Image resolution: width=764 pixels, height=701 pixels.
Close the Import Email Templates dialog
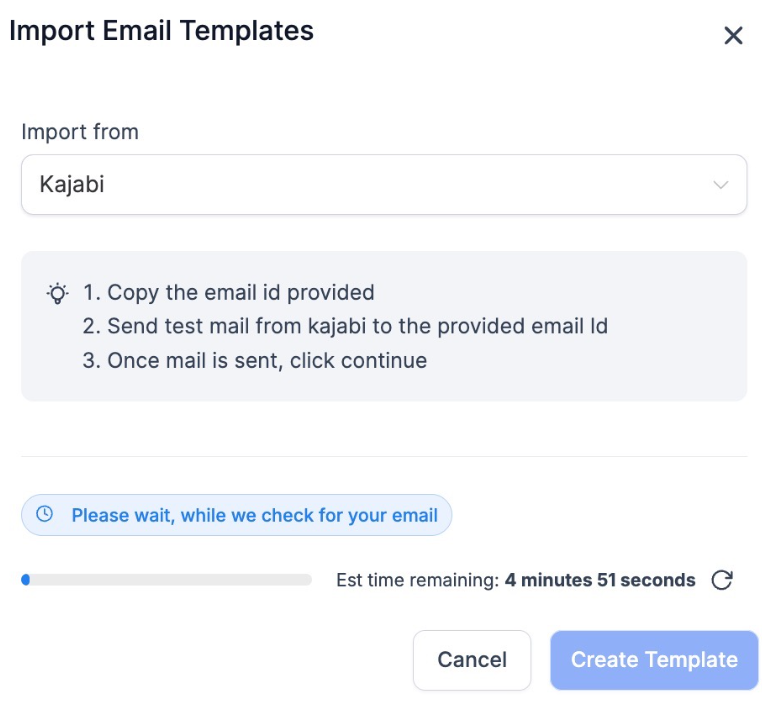733,36
